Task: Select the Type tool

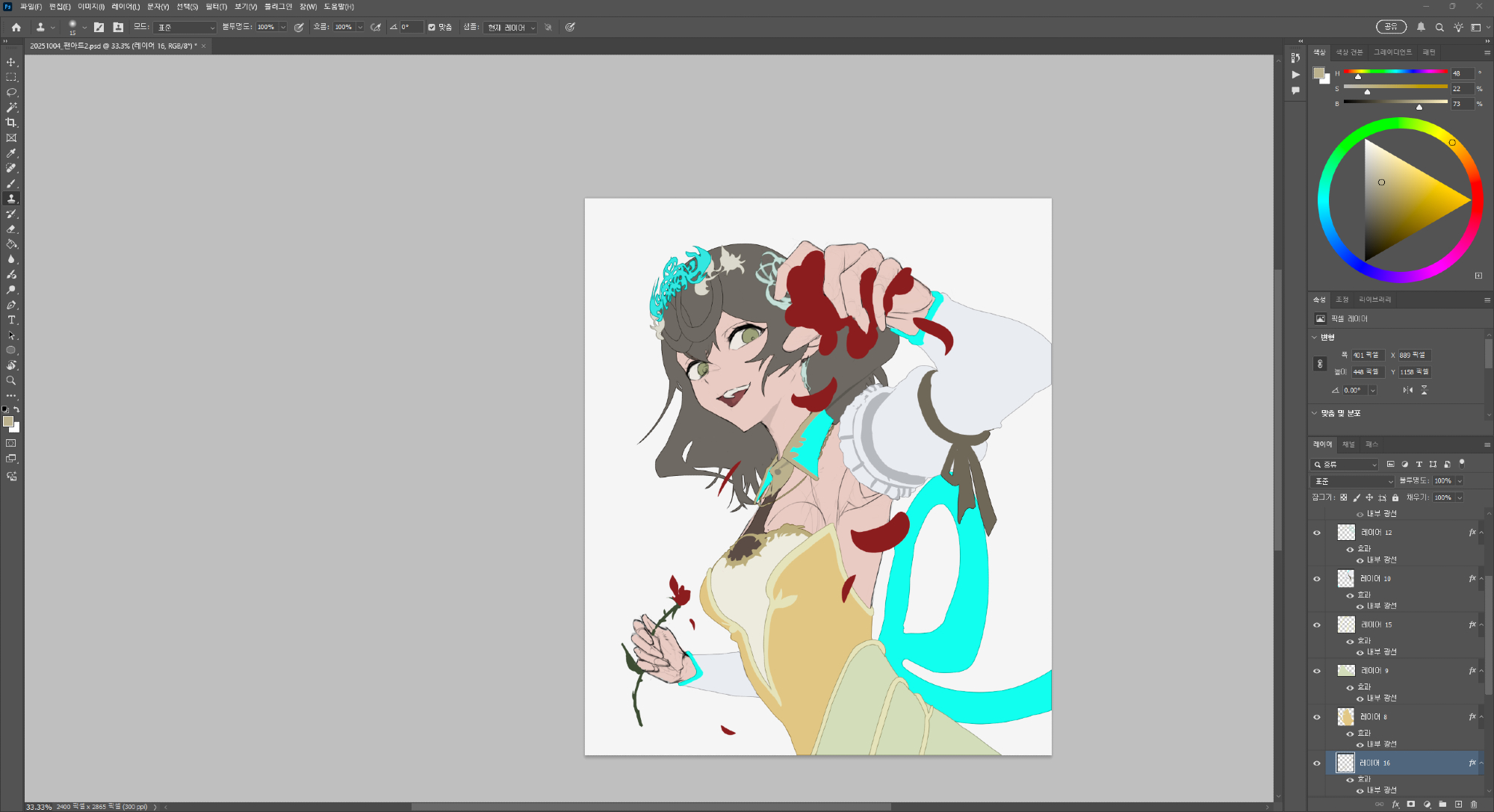Action: (11, 320)
